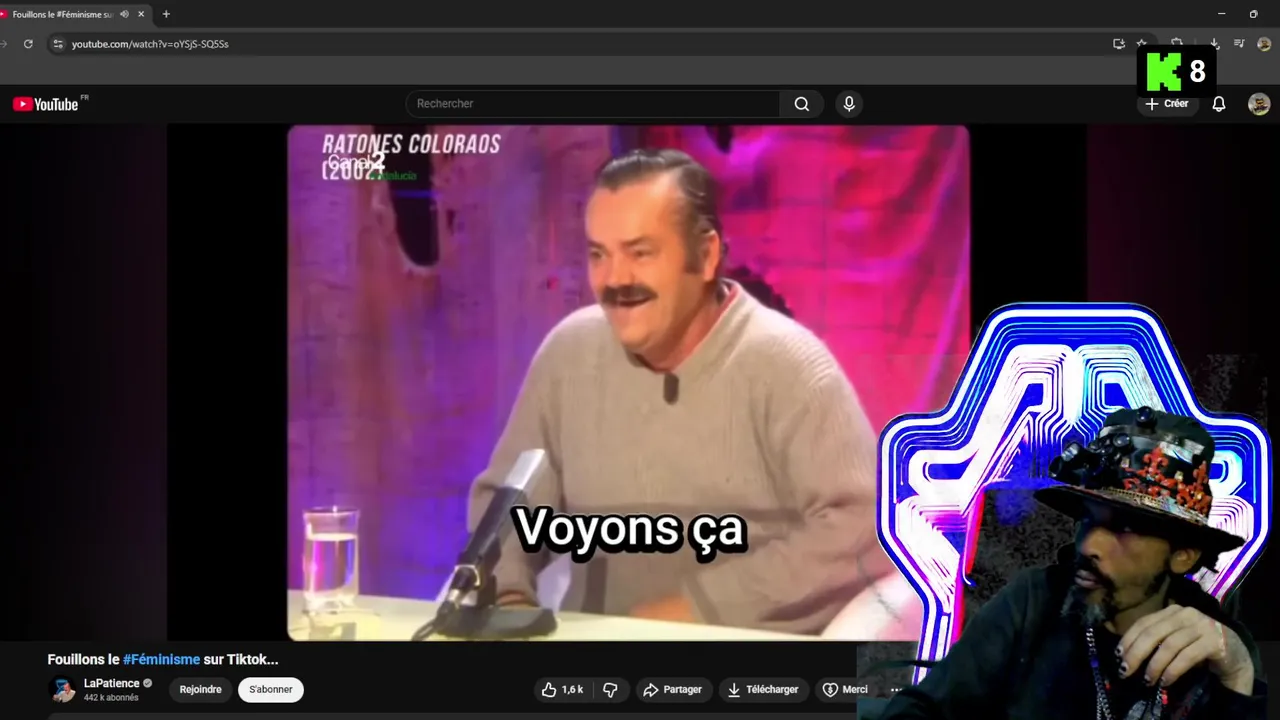
Task: Open the LaPatience channel name link
Action: coord(112,683)
